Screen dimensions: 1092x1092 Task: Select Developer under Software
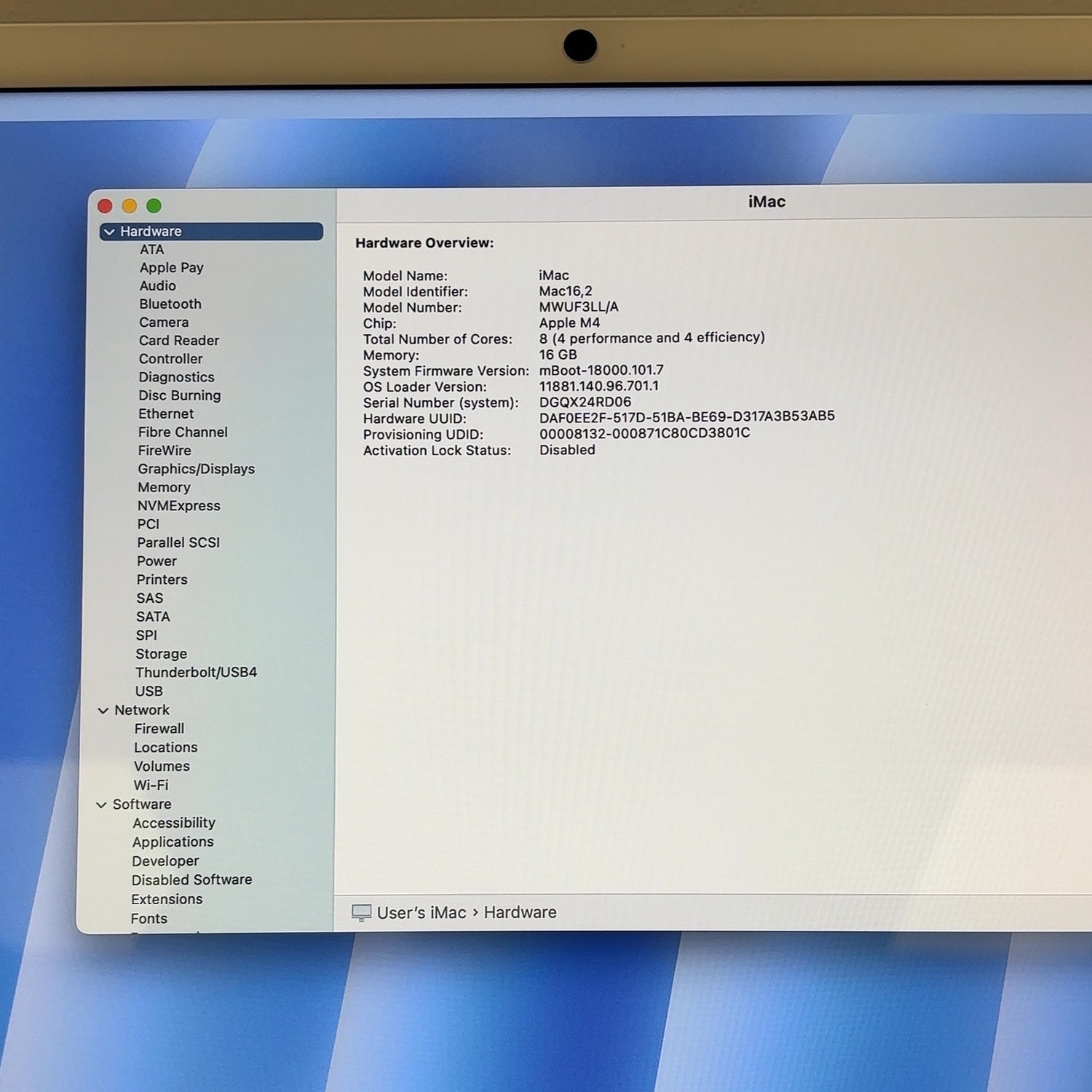pyautogui.click(x=165, y=861)
